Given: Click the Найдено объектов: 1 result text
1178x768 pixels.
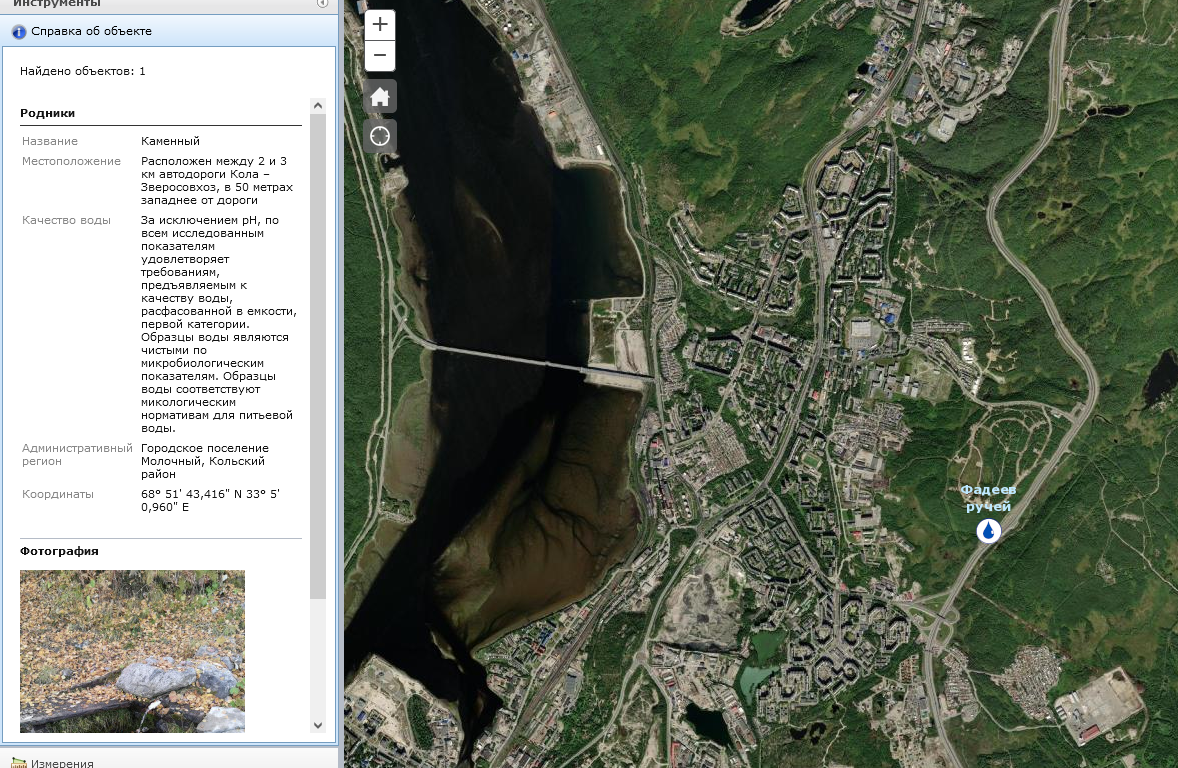Looking at the screenshot, I should (x=83, y=71).
